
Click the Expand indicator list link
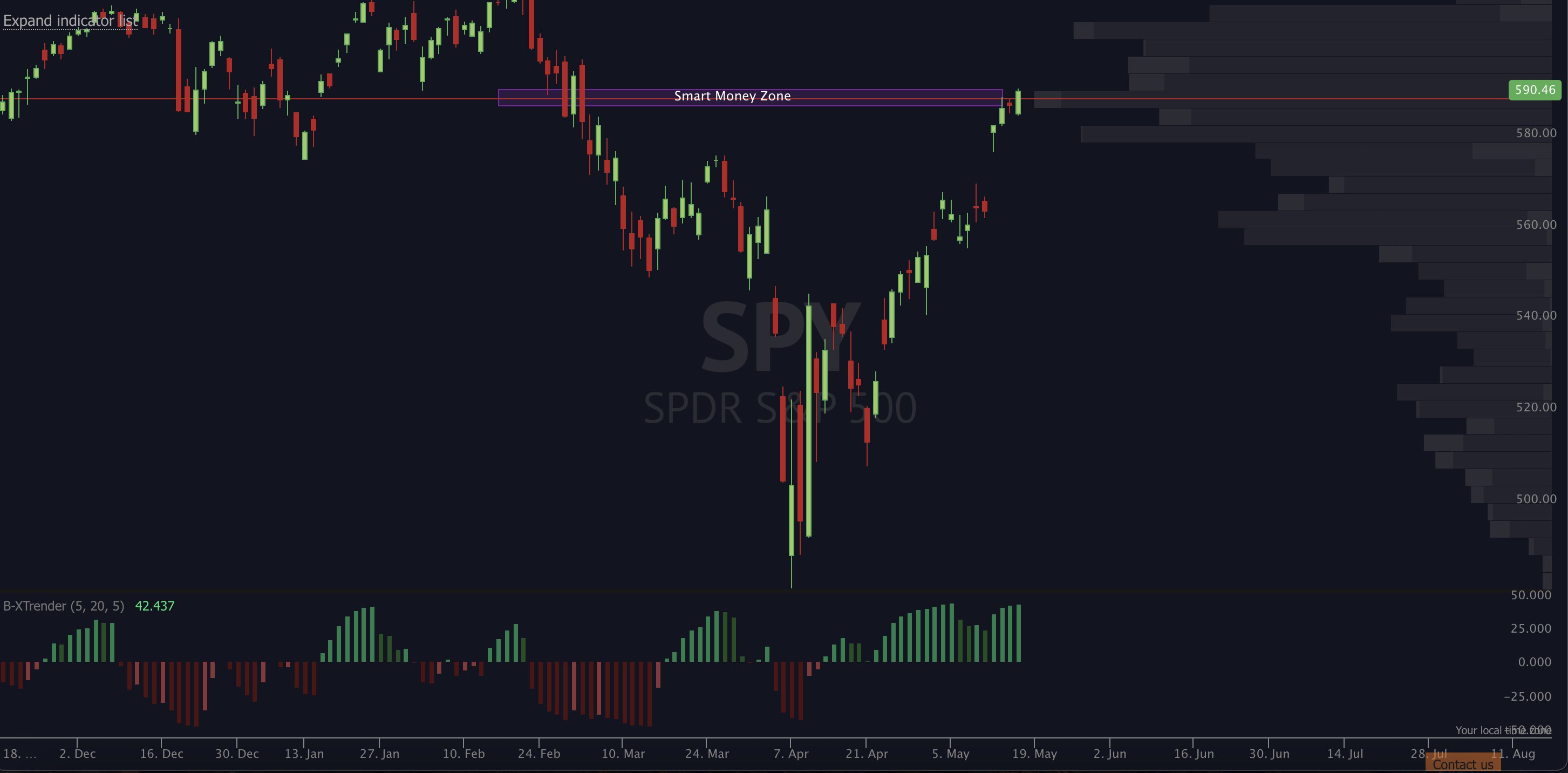click(x=70, y=21)
